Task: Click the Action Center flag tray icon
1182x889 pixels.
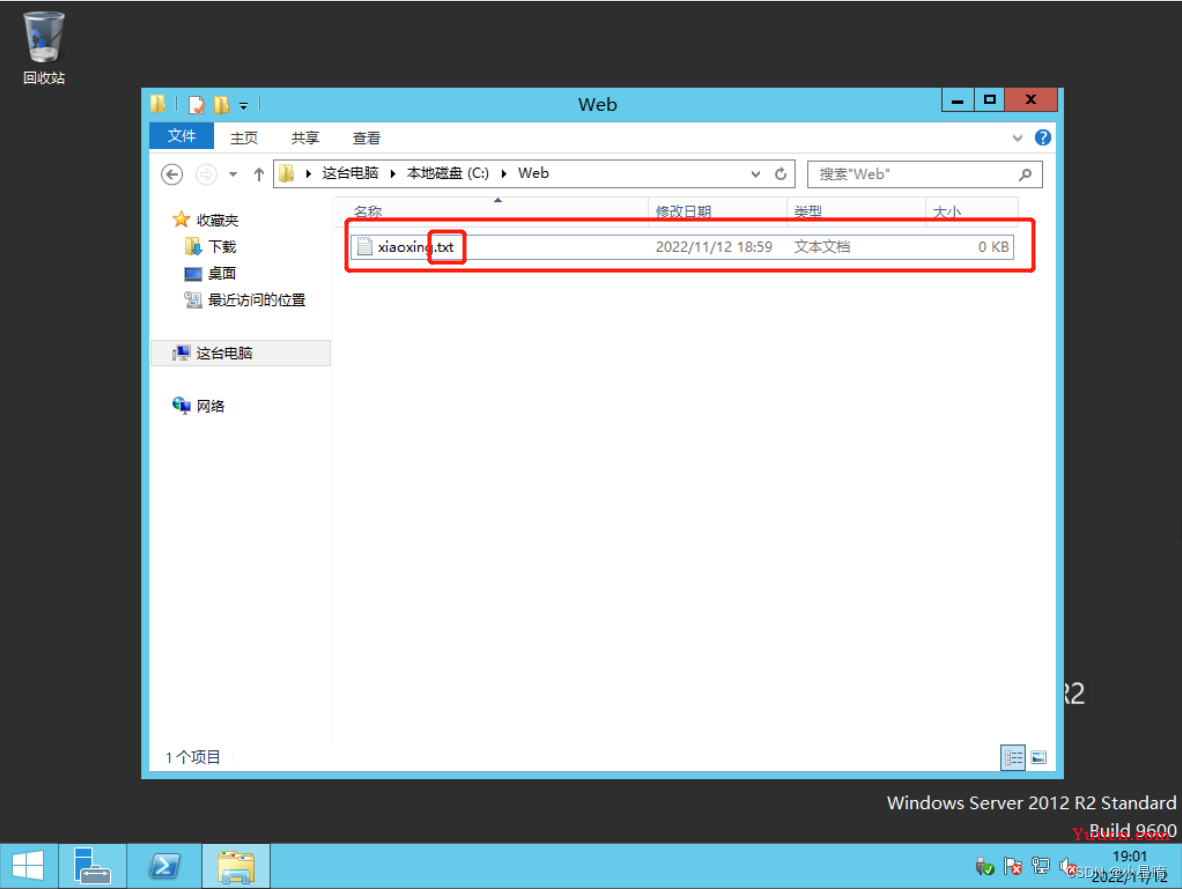Action: (x=1013, y=866)
